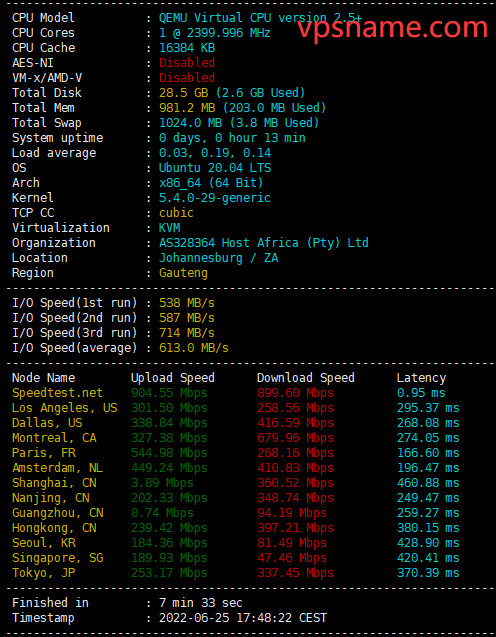Select the Nanjing, CN node name
Screen dimensions: 496x637
(50, 498)
